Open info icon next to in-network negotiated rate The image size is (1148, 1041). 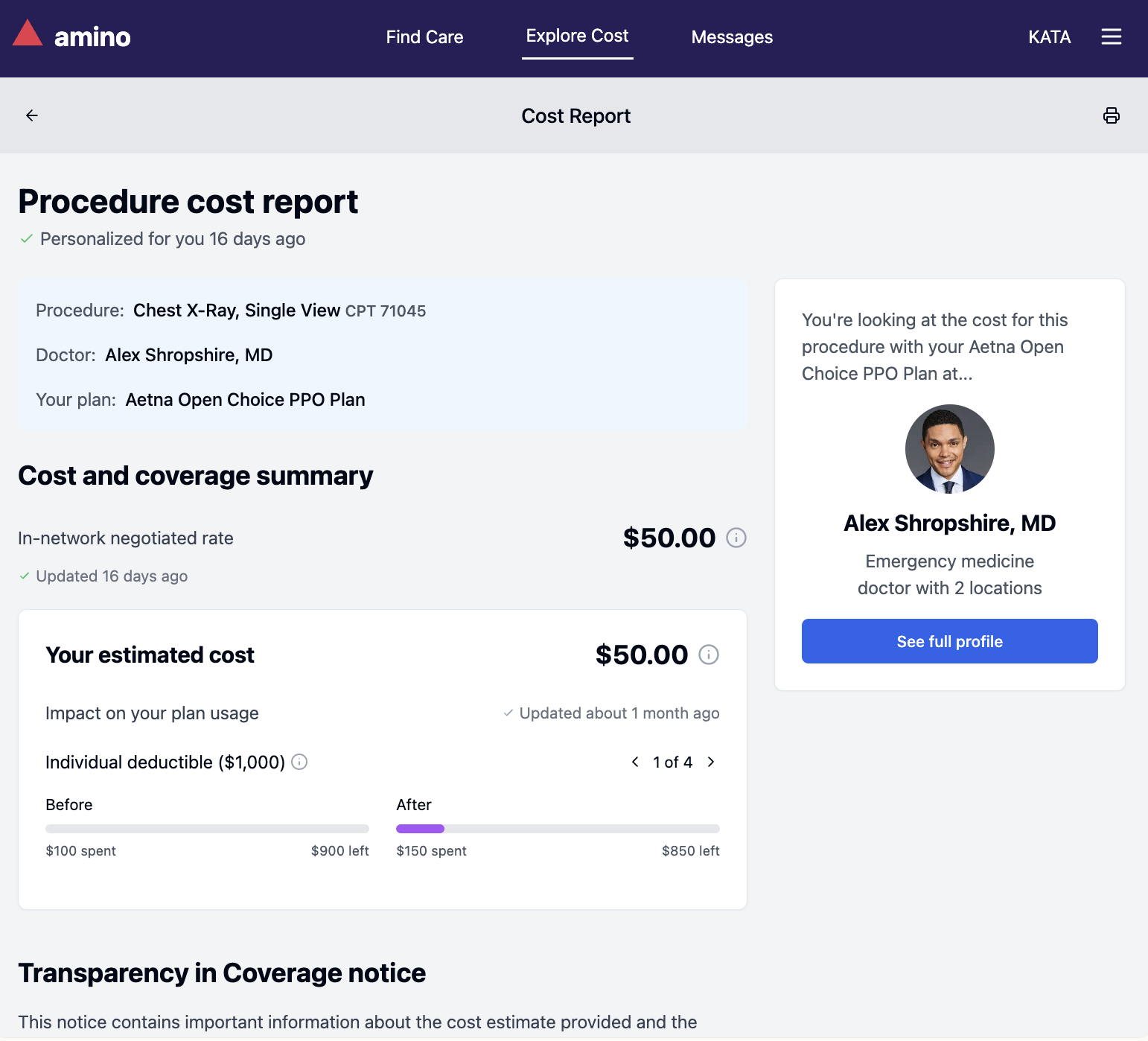(736, 538)
